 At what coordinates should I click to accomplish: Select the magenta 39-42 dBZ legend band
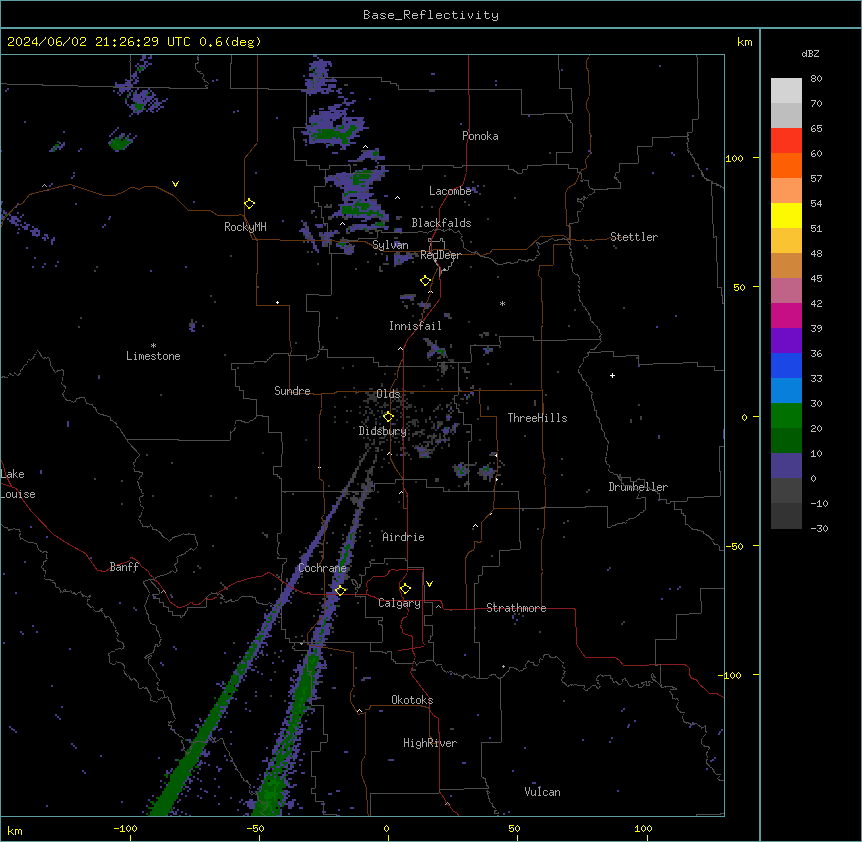click(786, 316)
